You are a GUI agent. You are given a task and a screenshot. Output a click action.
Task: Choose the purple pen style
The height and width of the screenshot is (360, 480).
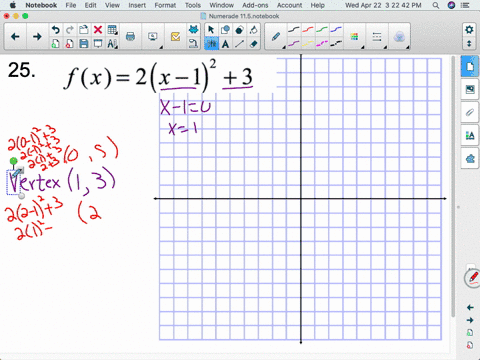[x=294, y=44]
